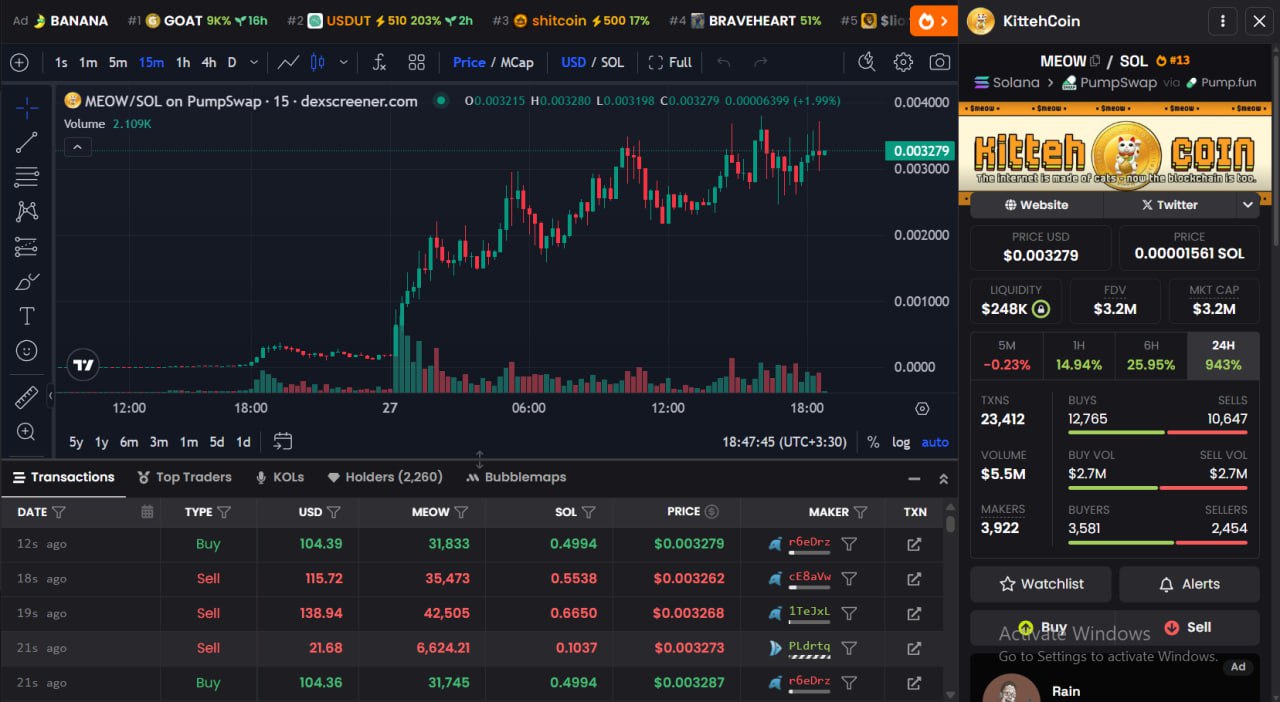Select the 24H stats tab
Image resolution: width=1280 pixels, height=702 pixels.
(x=1223, y=355)
